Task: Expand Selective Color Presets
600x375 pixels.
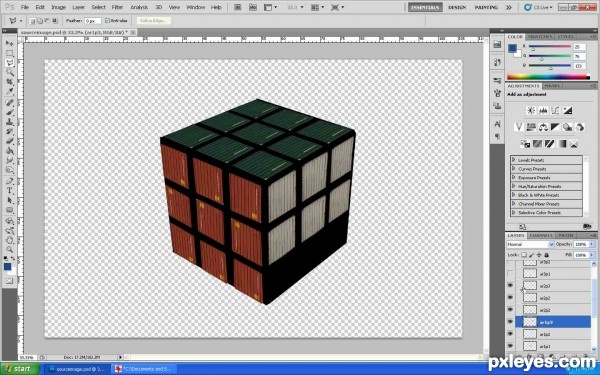Action: [514, 212]
